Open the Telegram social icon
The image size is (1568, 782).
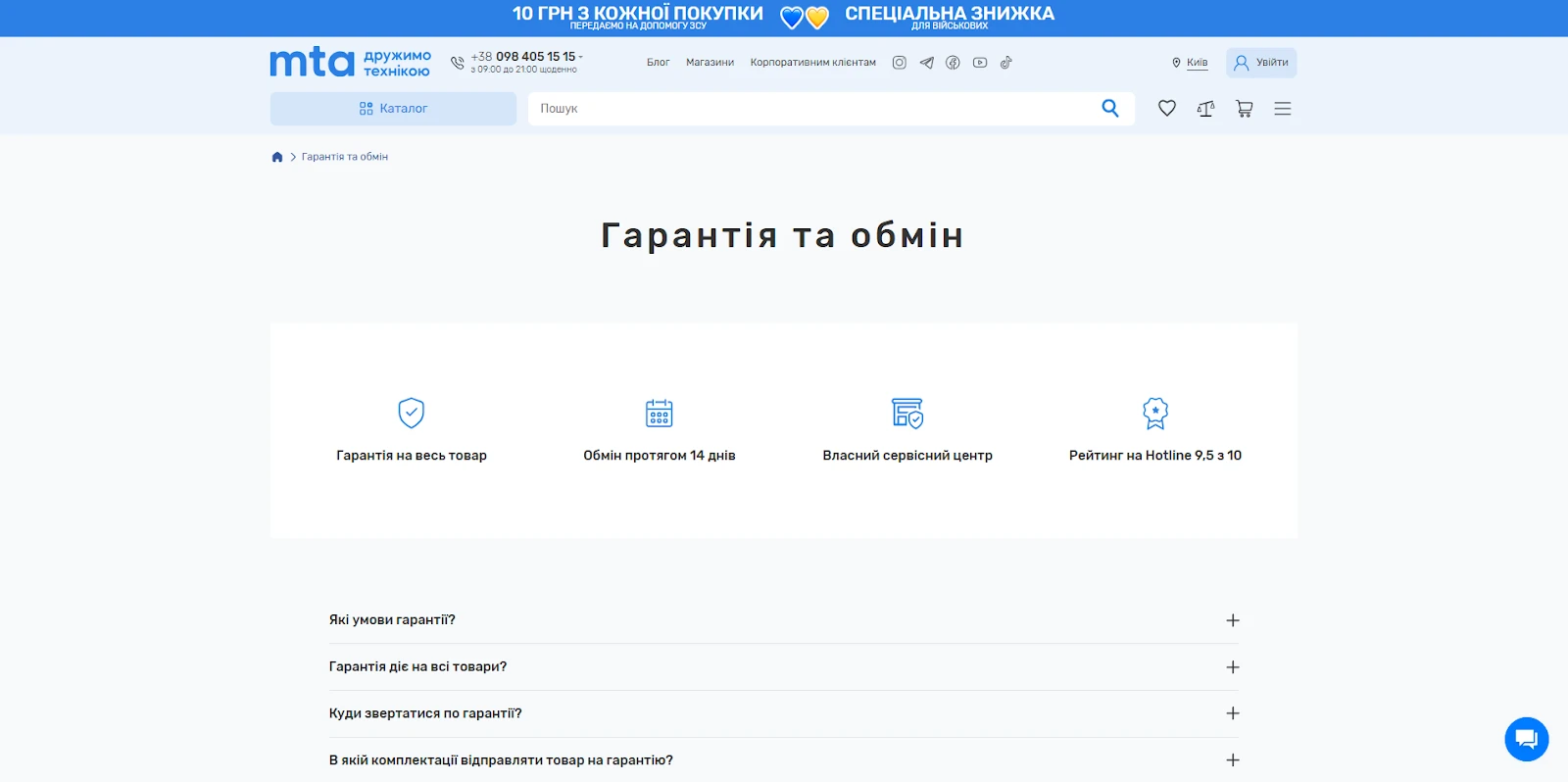[926, 63]
